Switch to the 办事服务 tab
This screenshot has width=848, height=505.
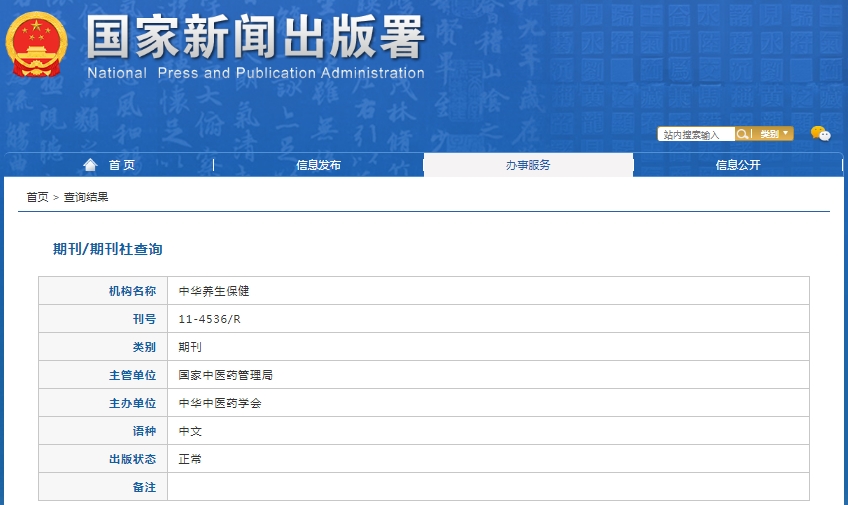tap(528, 165)
